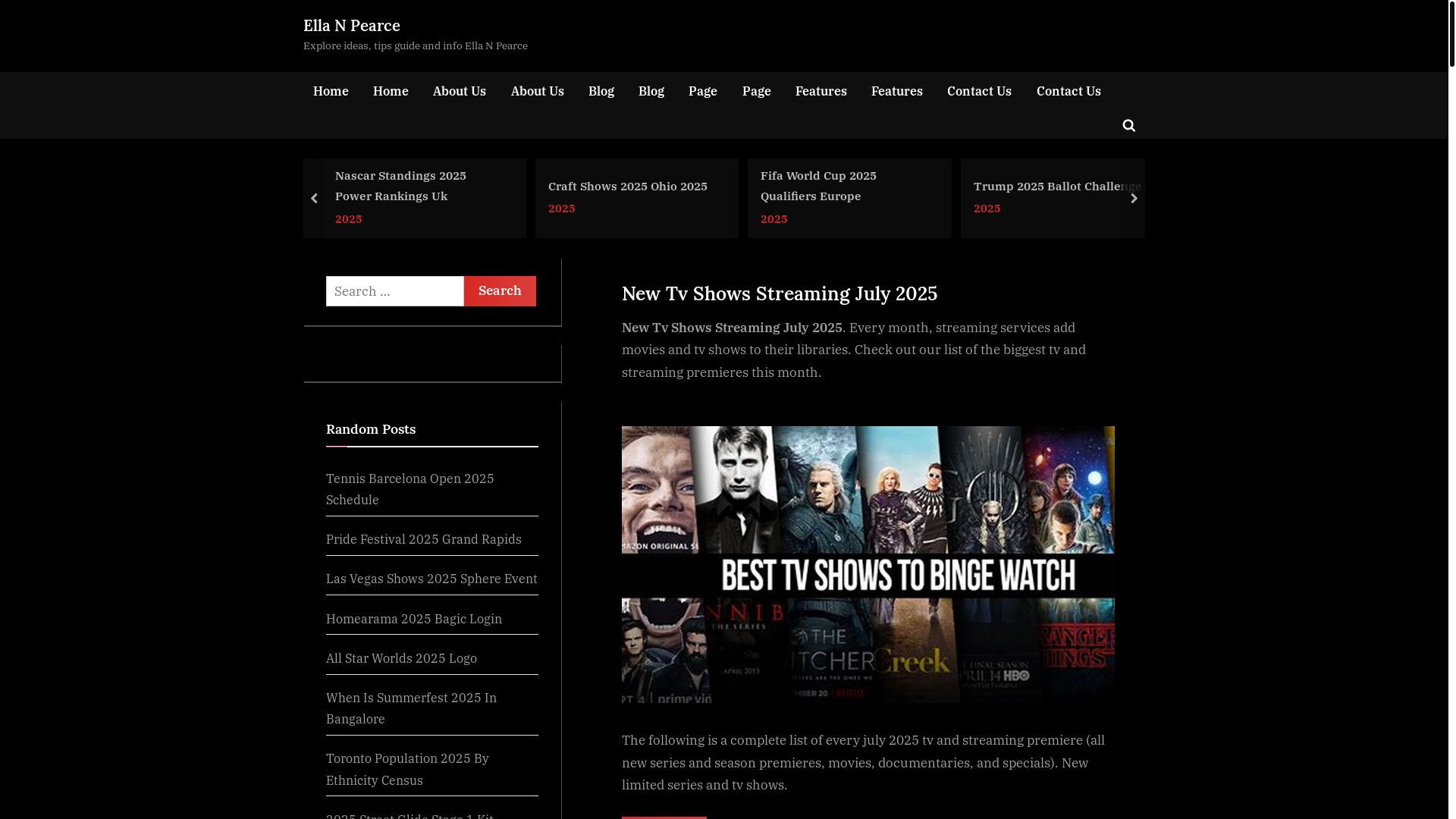The width and height of the screenshot is (1456, 819).
Task: Select the first Blog menu item
Action: point(601,91)
